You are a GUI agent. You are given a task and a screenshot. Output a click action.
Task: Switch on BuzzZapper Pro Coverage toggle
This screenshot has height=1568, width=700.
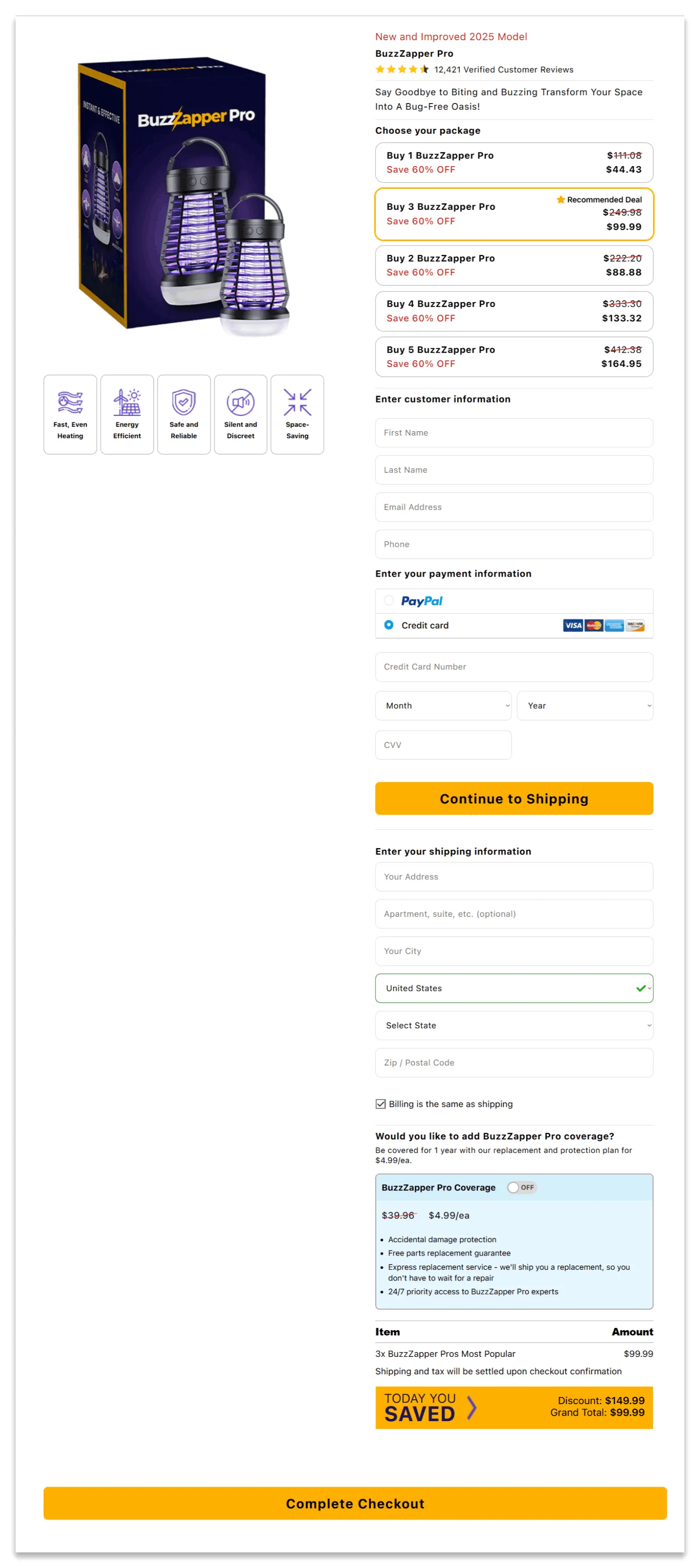[521, 1187]
